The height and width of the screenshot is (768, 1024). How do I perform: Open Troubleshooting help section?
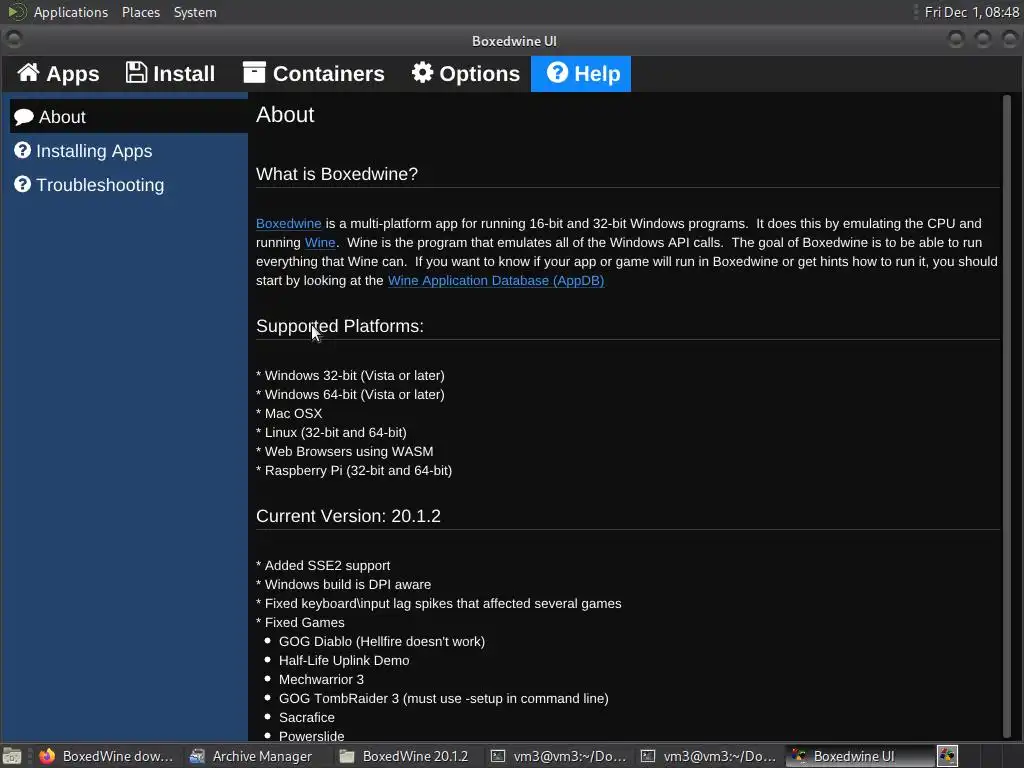[x=129, y=185]
